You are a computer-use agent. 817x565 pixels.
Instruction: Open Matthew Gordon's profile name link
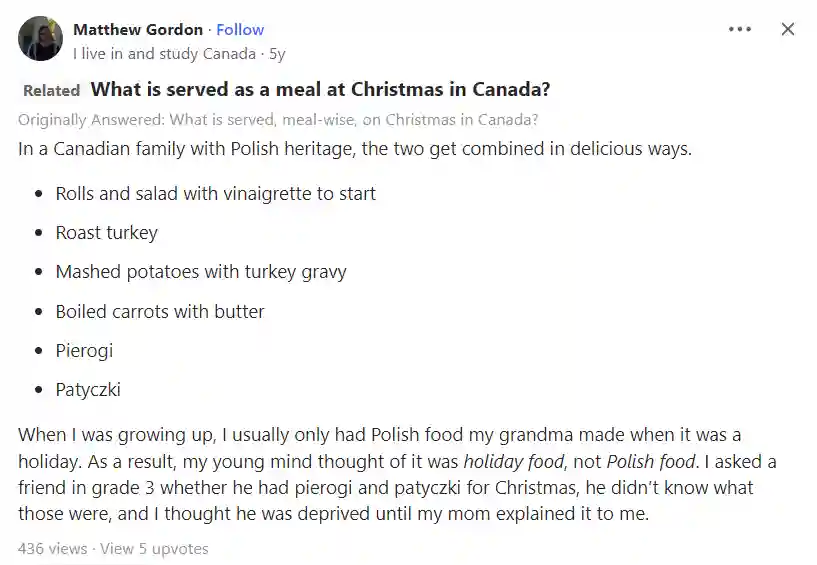point(138,30)
